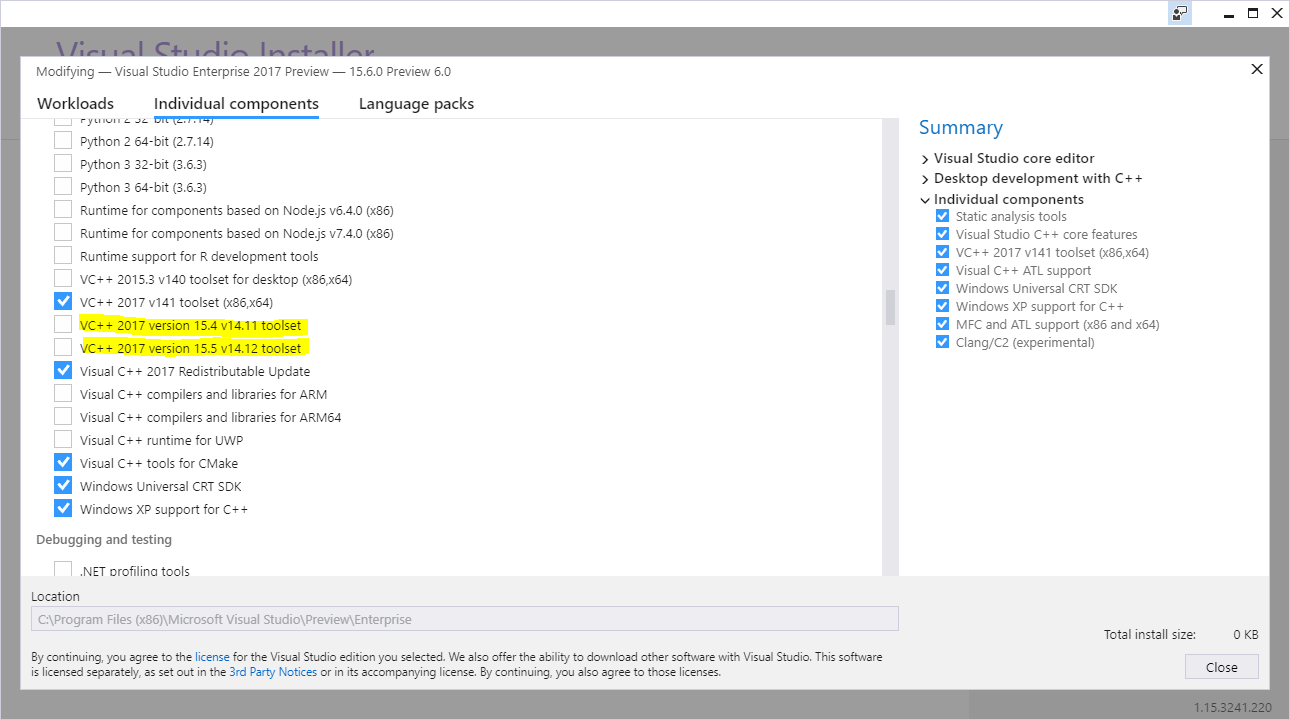
Task: Enable Runtime for Node.js v6.4.0 (x86)
Action: (x=63, y=210)
